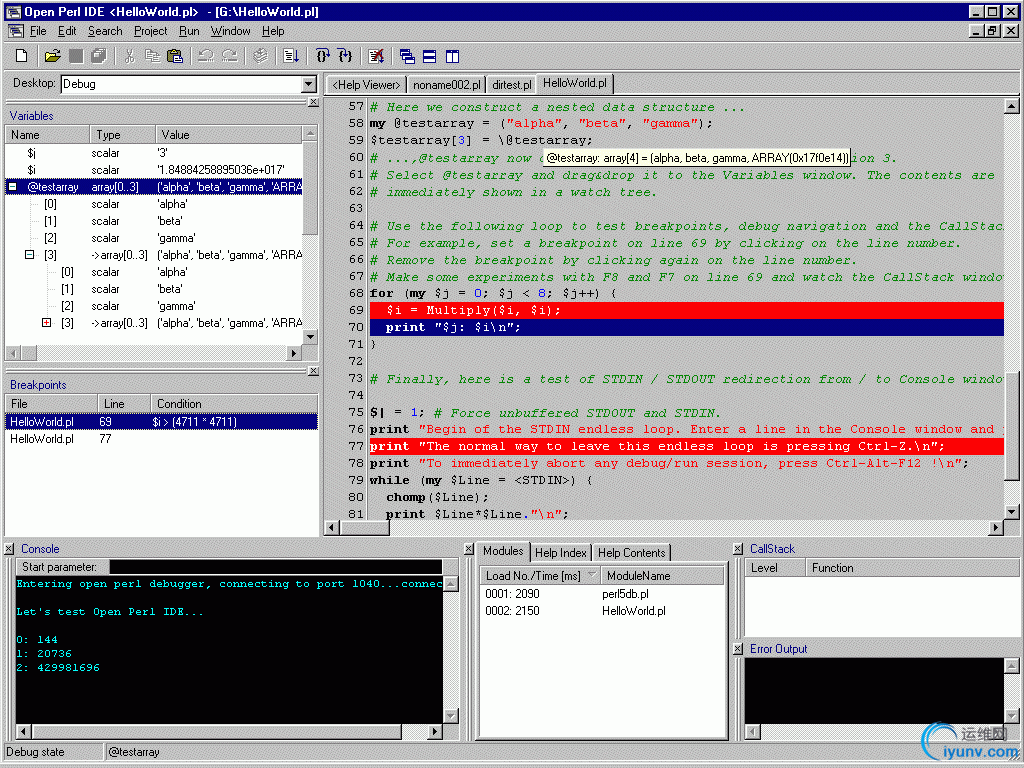Tile windows vertically via toolbar icon
1024x768 pixels.
452,56
